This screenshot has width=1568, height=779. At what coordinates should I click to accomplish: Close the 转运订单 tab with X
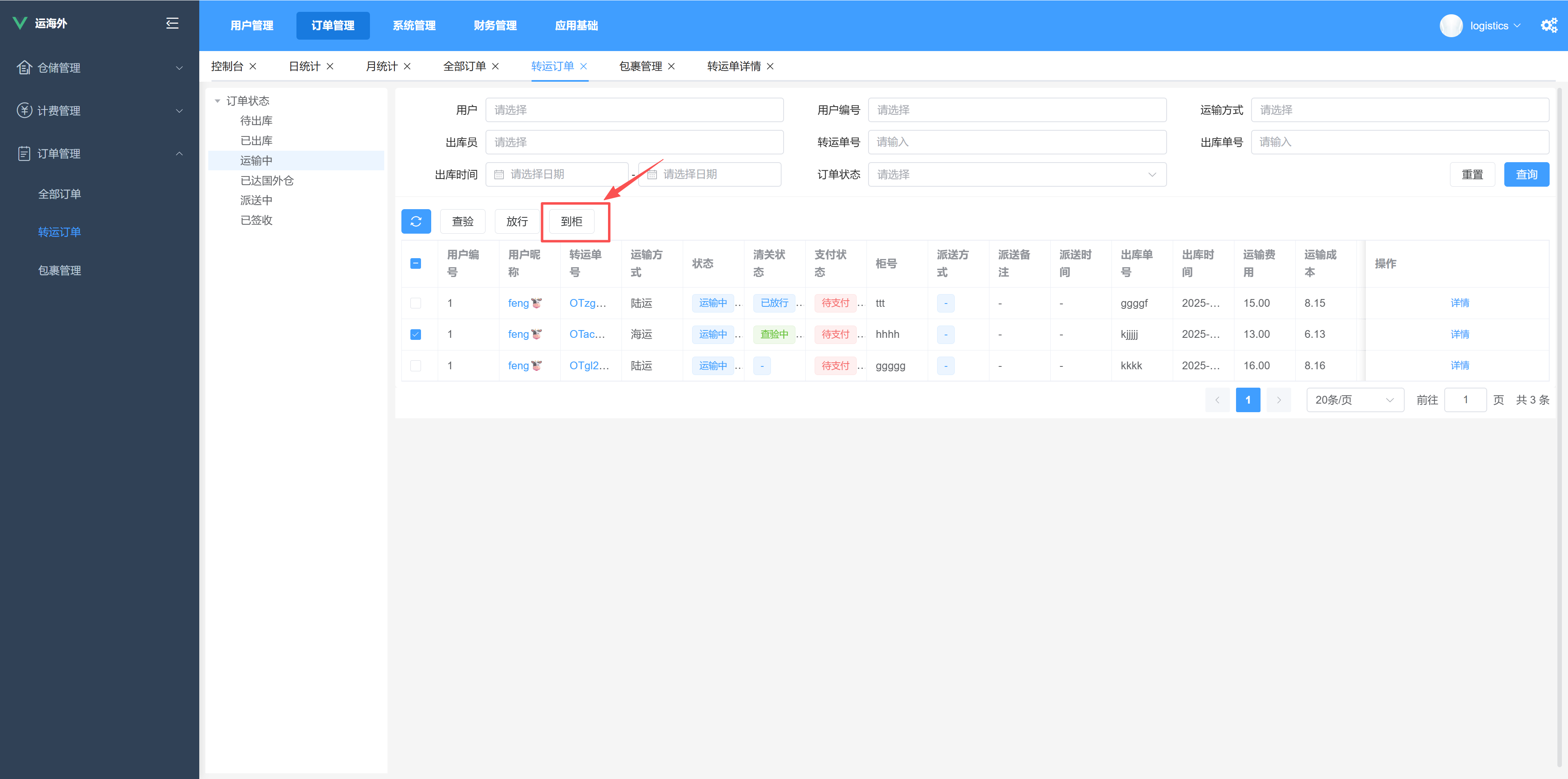584,67
